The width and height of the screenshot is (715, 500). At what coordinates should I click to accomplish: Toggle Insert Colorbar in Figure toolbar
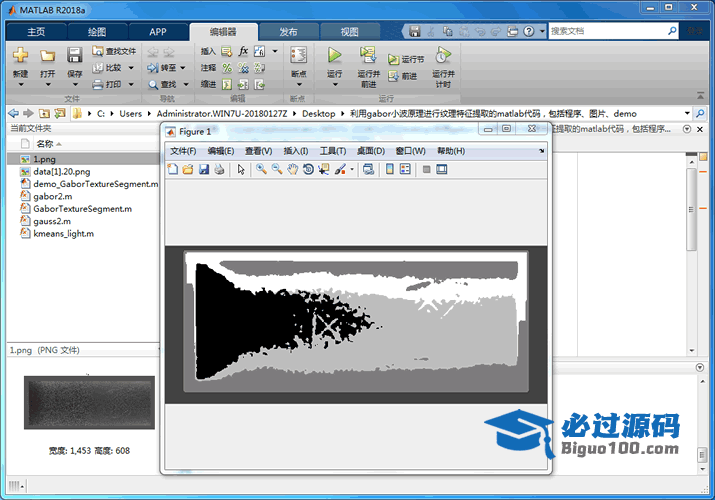pyautogui.click(x=390, y=170)
